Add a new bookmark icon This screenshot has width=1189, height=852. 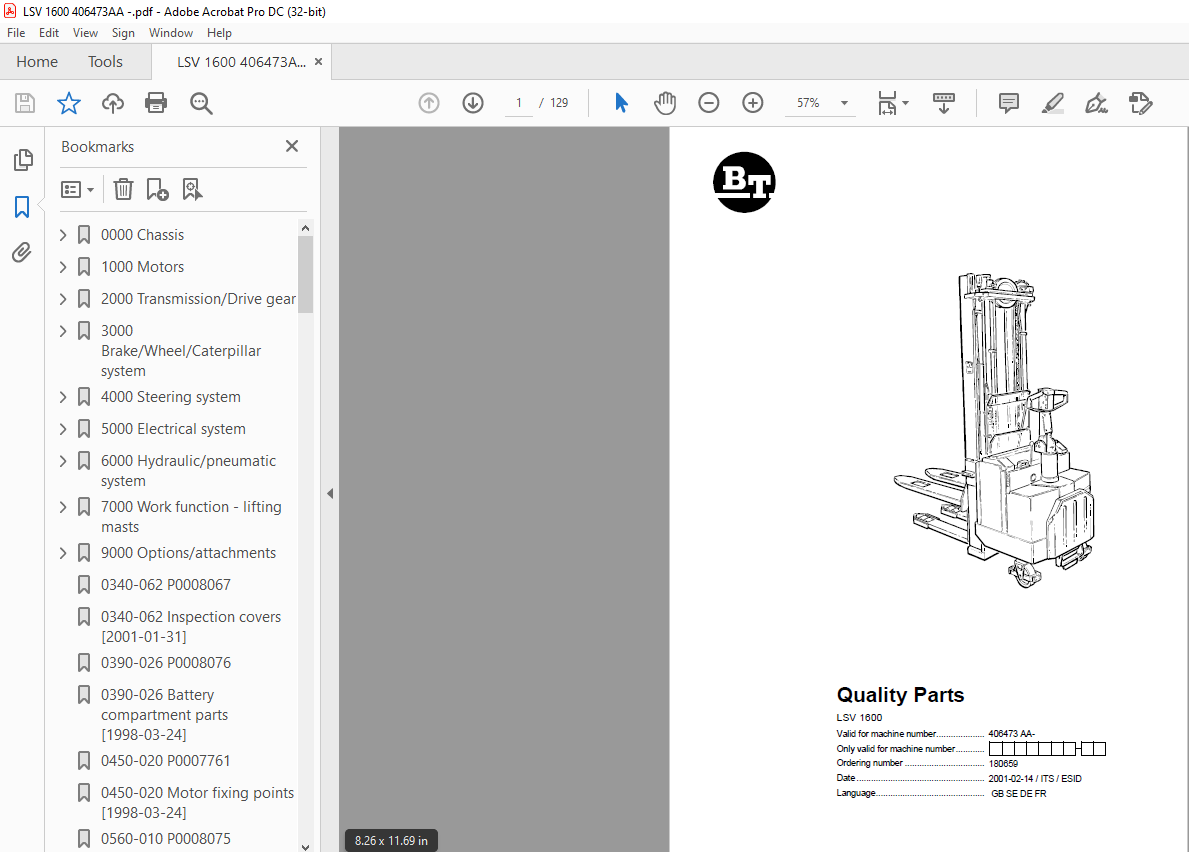point(157,190)
